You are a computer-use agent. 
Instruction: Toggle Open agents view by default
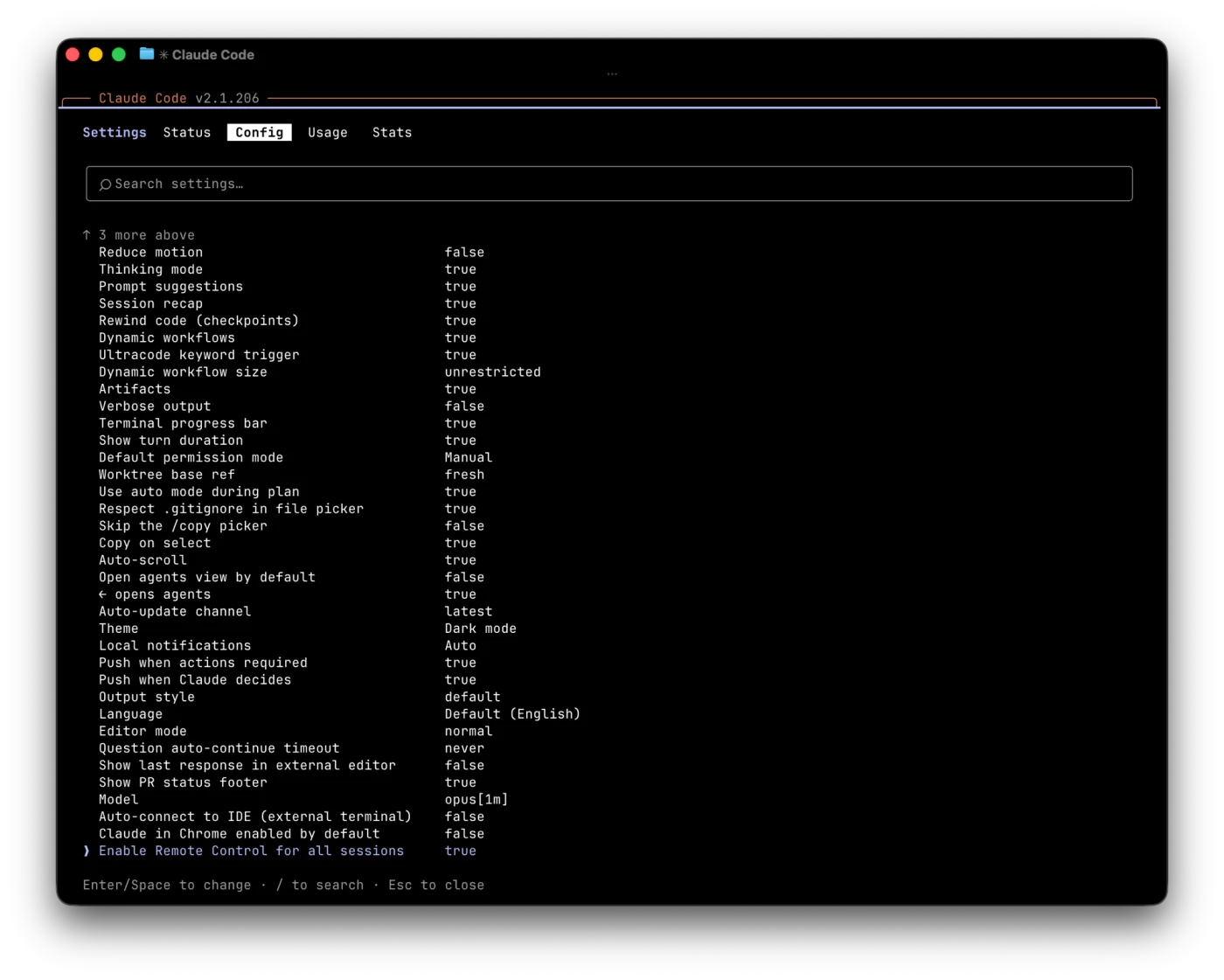[291, 577]
